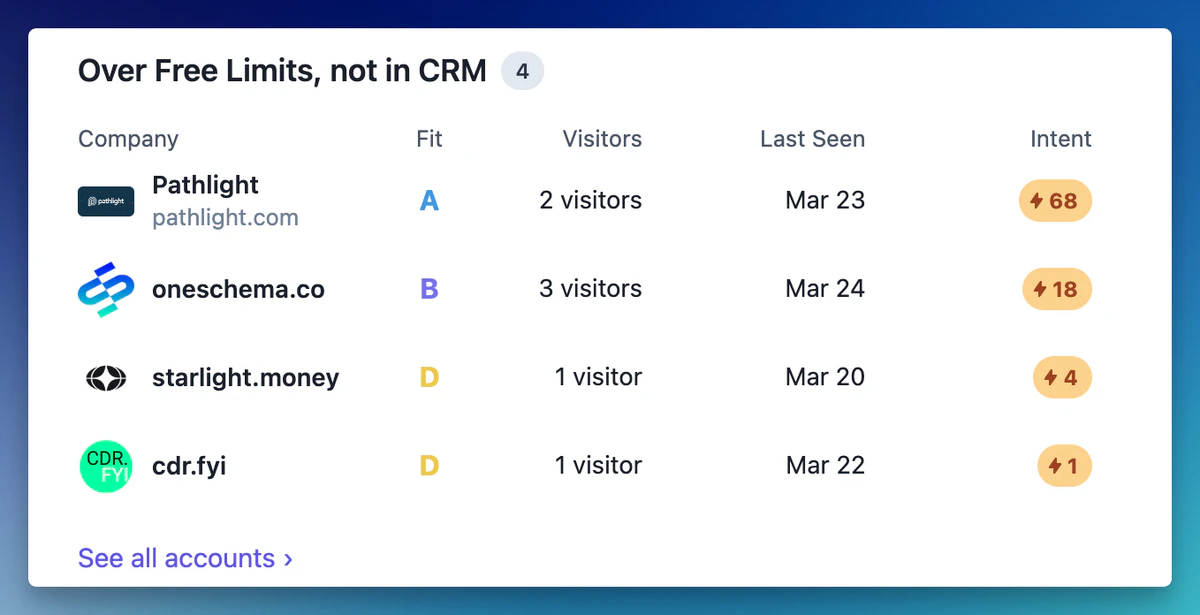This screenshot has height=615, width=1200.
Task: Click the 1 visitor cell for cdr.fyi
Action: (x=598, y=465)
